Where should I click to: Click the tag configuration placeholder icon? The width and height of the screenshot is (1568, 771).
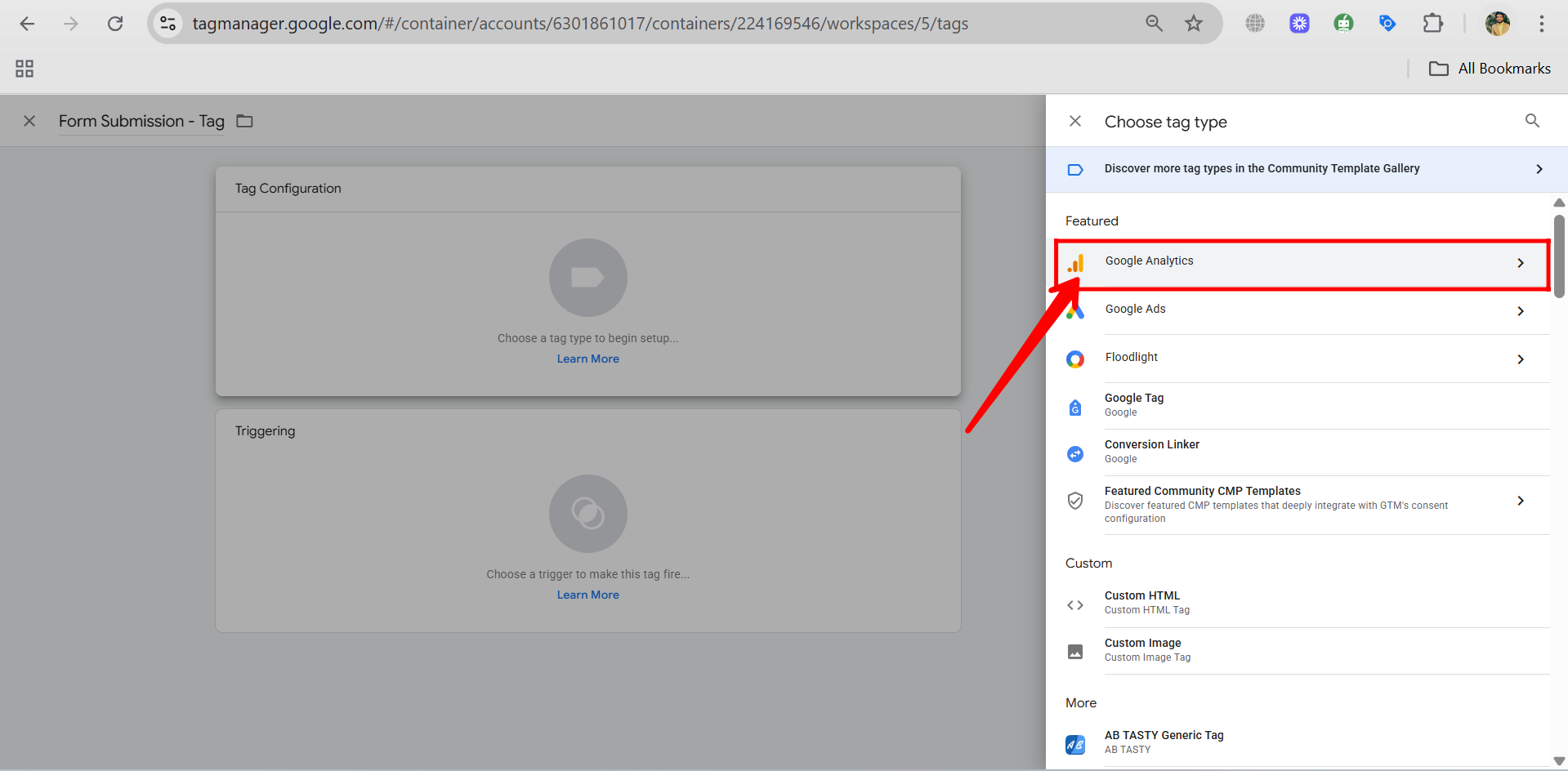tap(588, 278)
